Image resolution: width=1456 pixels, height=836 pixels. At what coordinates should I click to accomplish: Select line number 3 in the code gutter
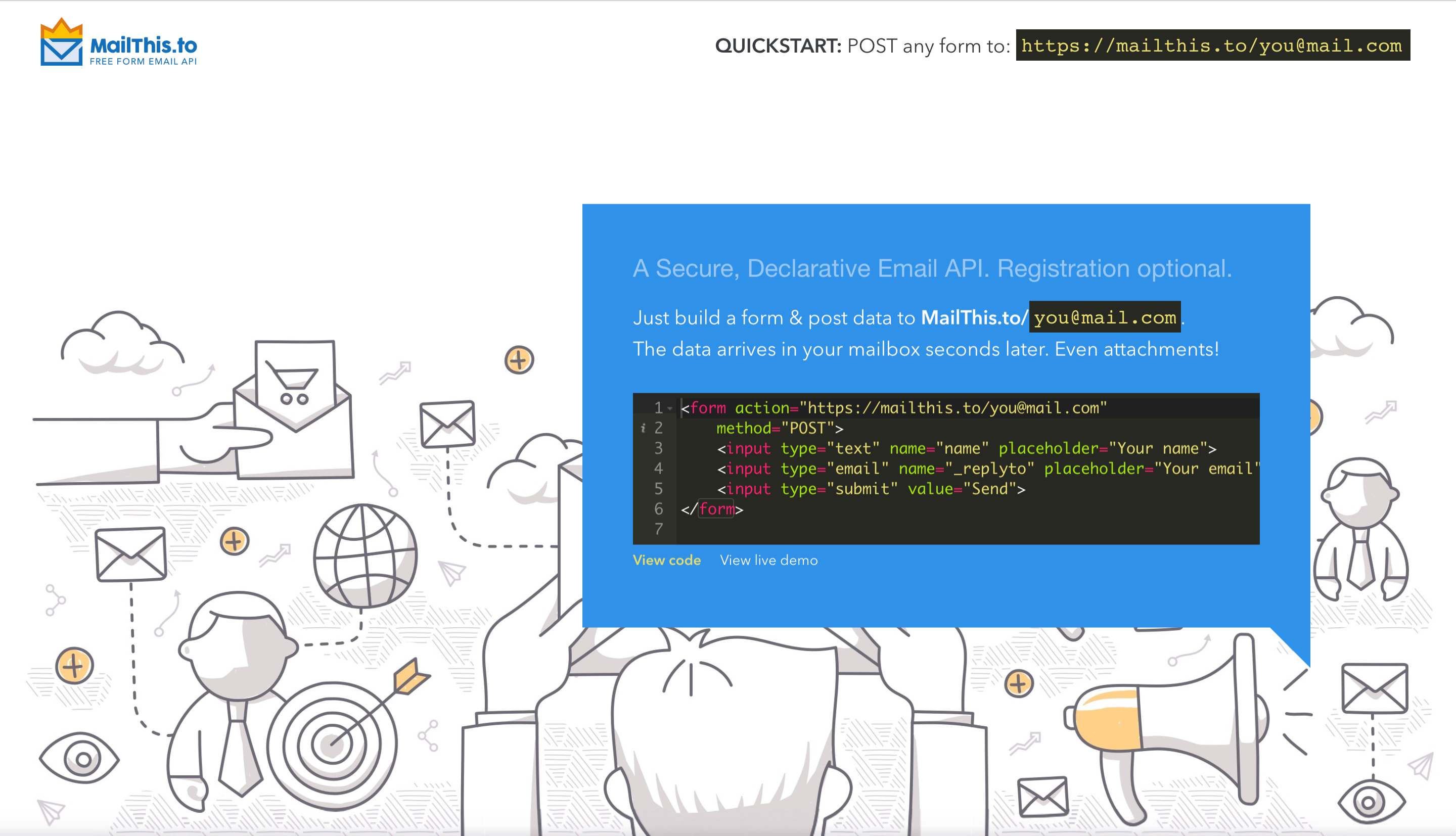(659, 448)
